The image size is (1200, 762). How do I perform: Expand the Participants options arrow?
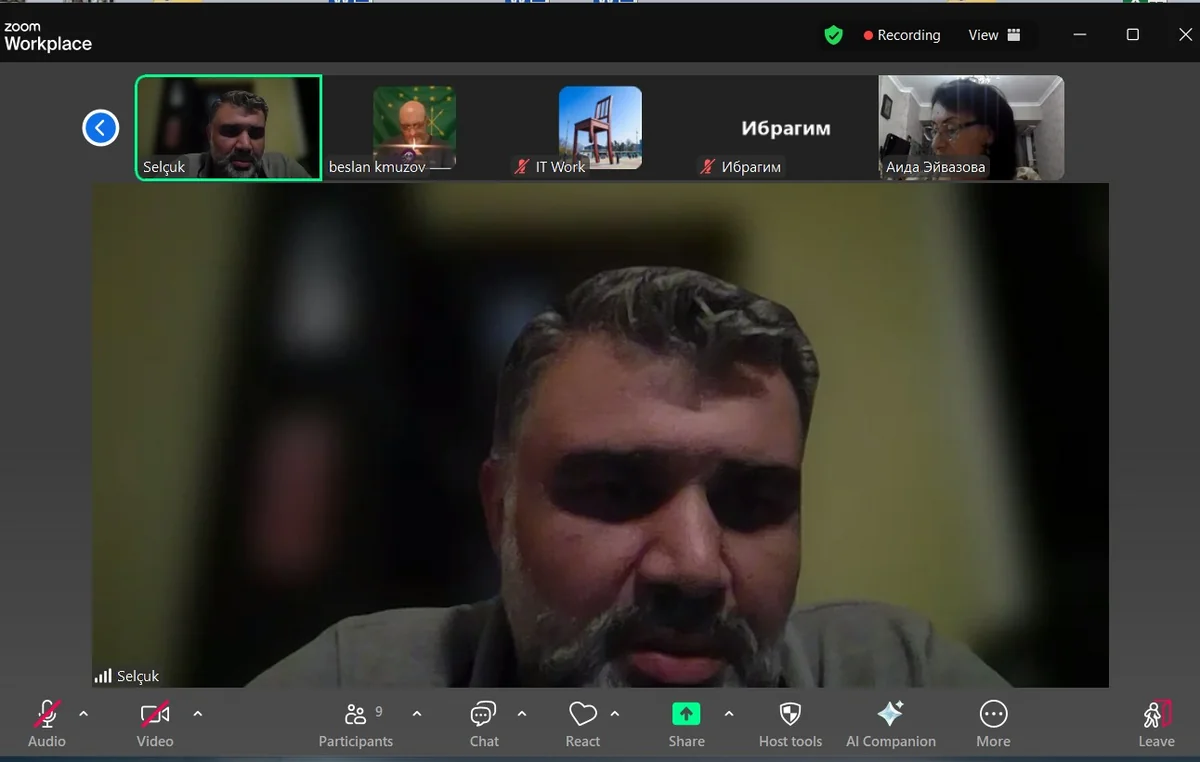[x=417, y=714]
